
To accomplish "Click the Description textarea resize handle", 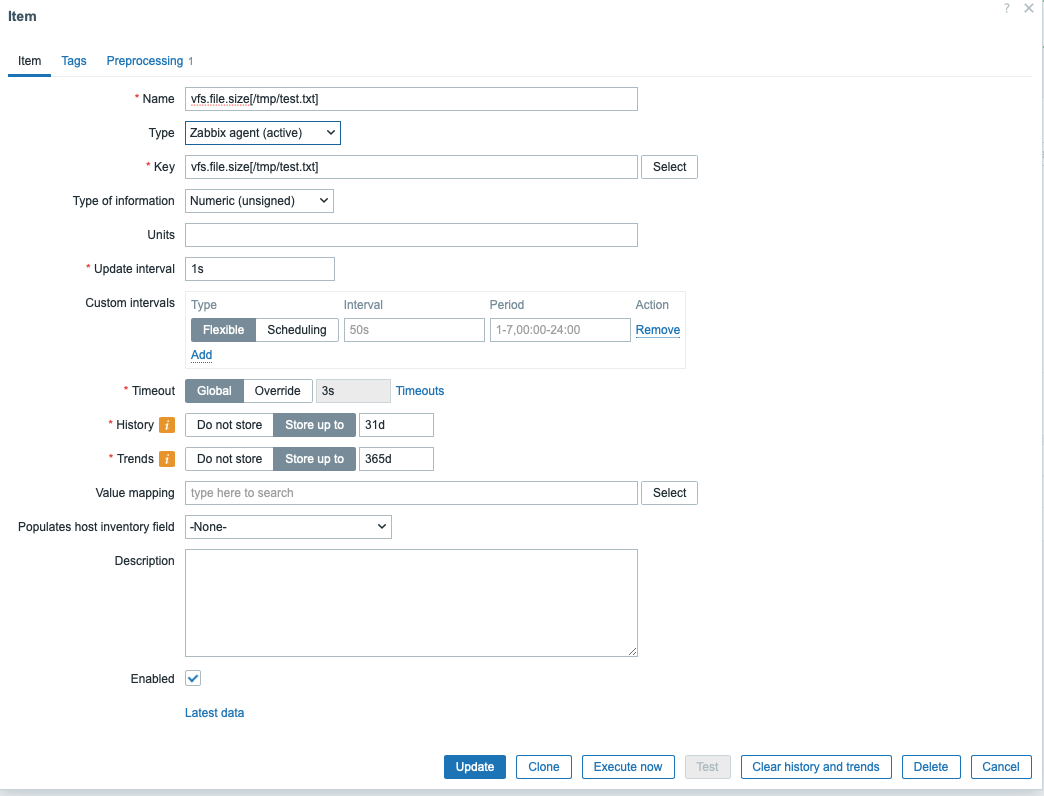I will pyautogui.click(x=633, y=652).
